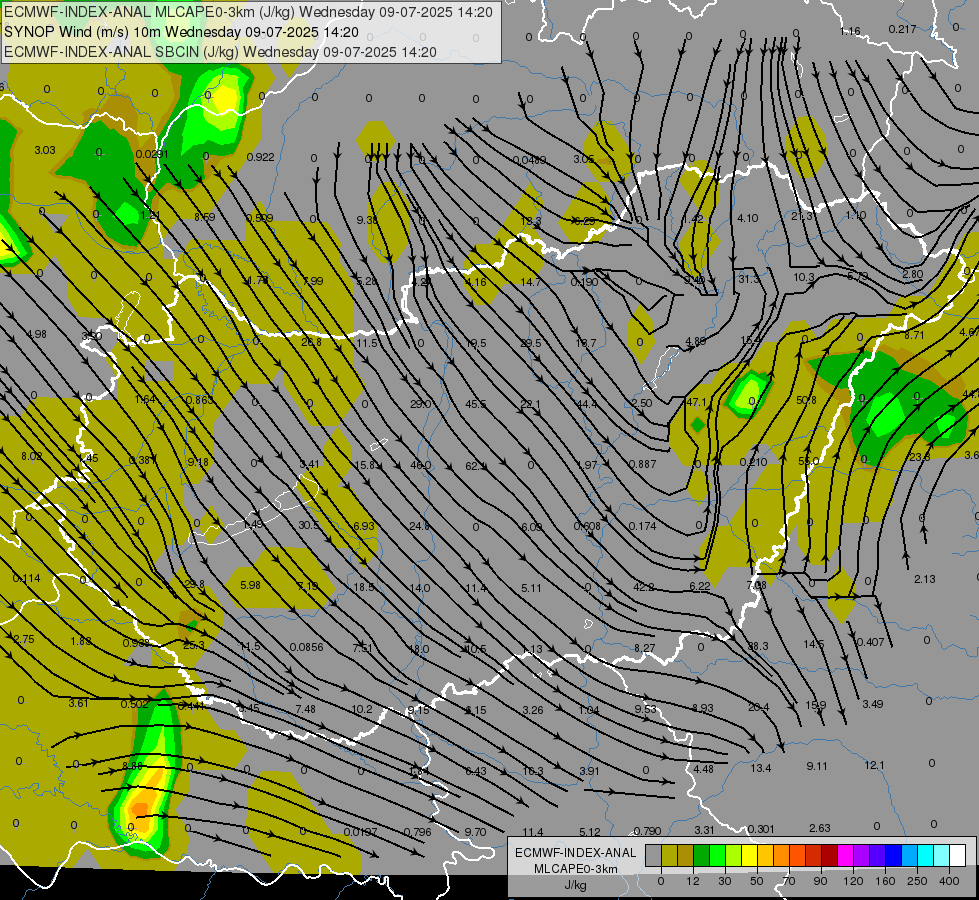Click the legend scale value 400

949,881
